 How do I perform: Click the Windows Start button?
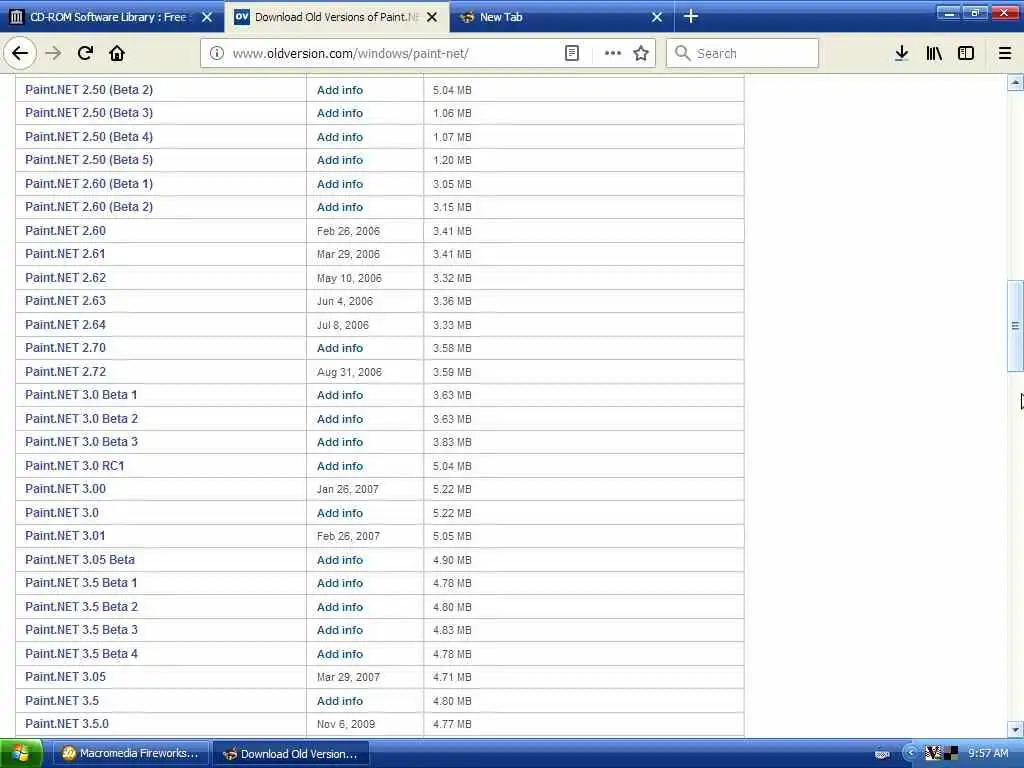[21, 754]
